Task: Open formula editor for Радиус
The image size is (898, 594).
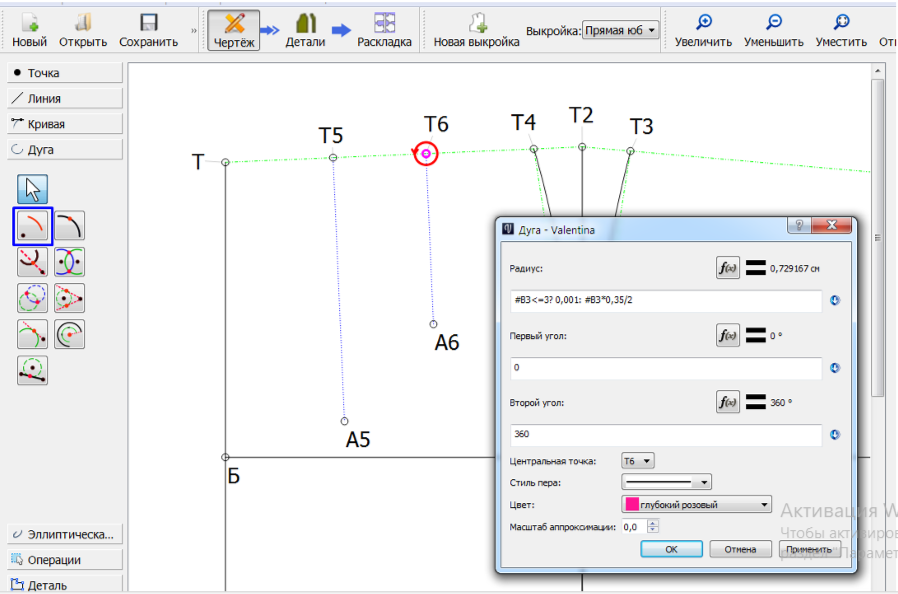Action: click(727, 268)
